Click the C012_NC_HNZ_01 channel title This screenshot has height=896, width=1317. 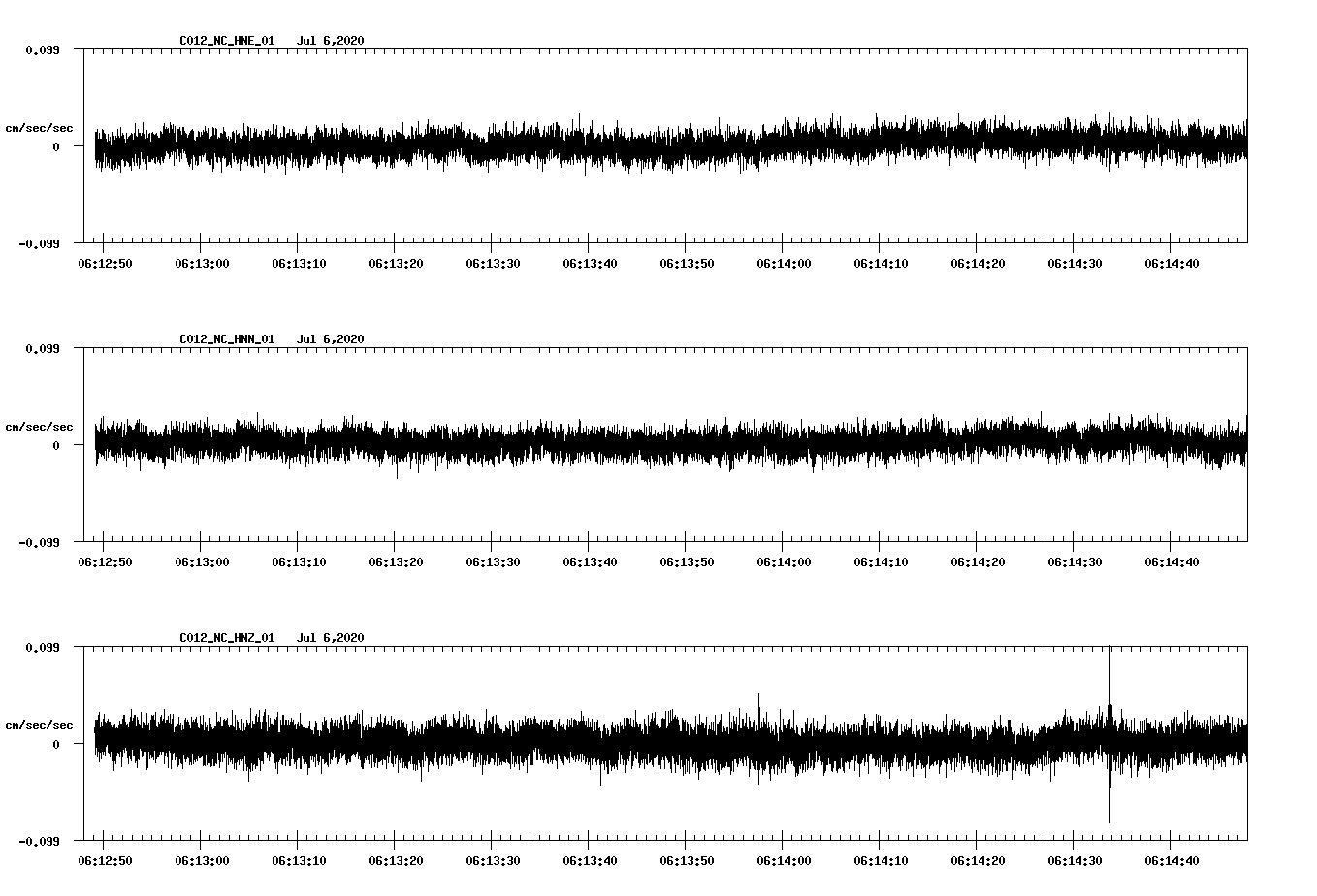(x=227, y=638)
